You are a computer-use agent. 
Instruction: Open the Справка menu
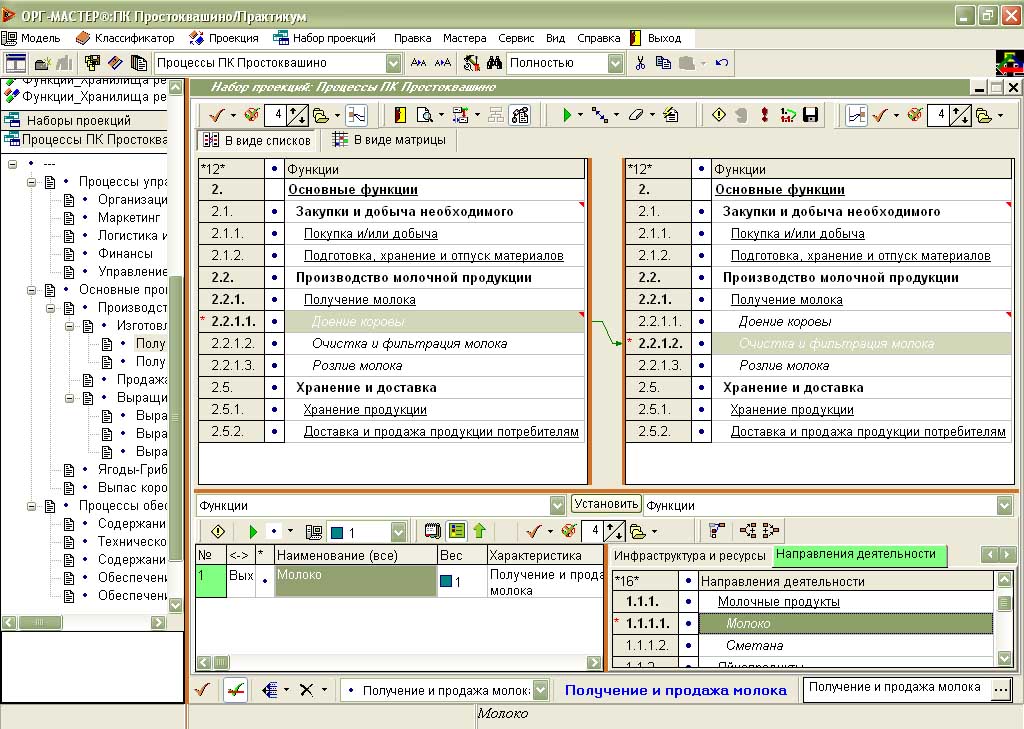tap(598, 38)
